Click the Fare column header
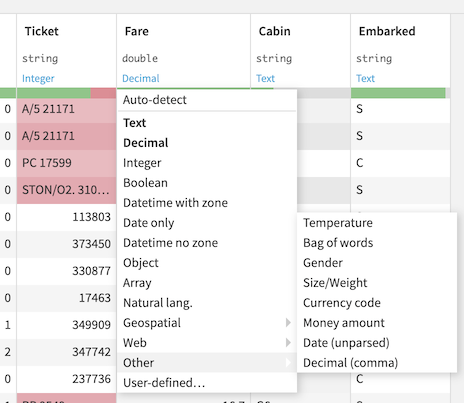This screenshot has height=403, width=464. 137,31
